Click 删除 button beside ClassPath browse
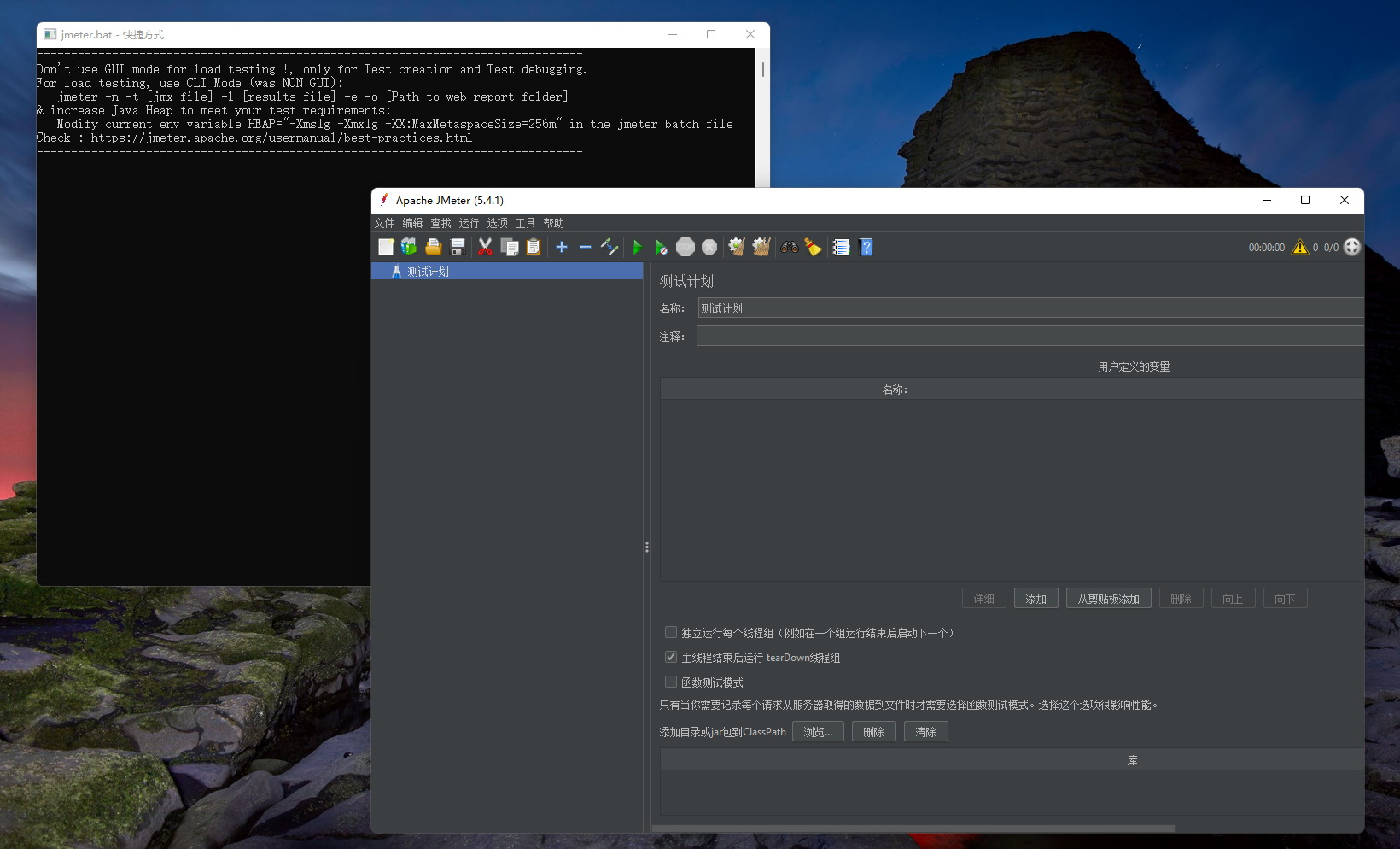This screenshot has height=849, width=1400. click(x=874, y=732)
